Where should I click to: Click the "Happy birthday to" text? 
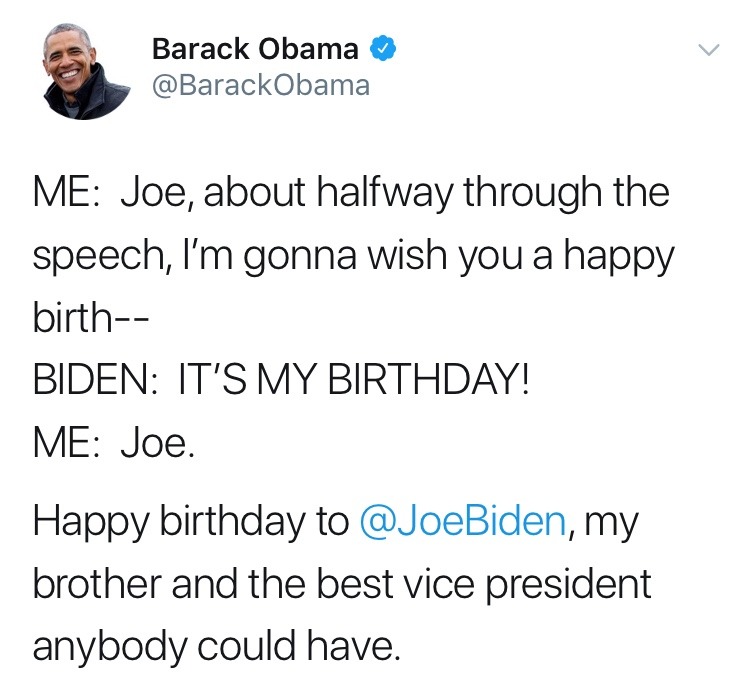[x=191, y=522]
